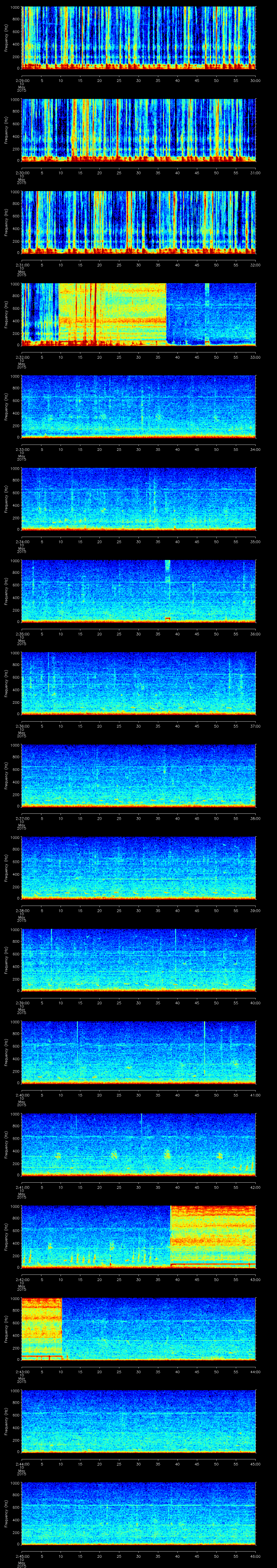Click the '2:45:00' start time label
The image size is (277, 1568).
(x=22, y=1556)
